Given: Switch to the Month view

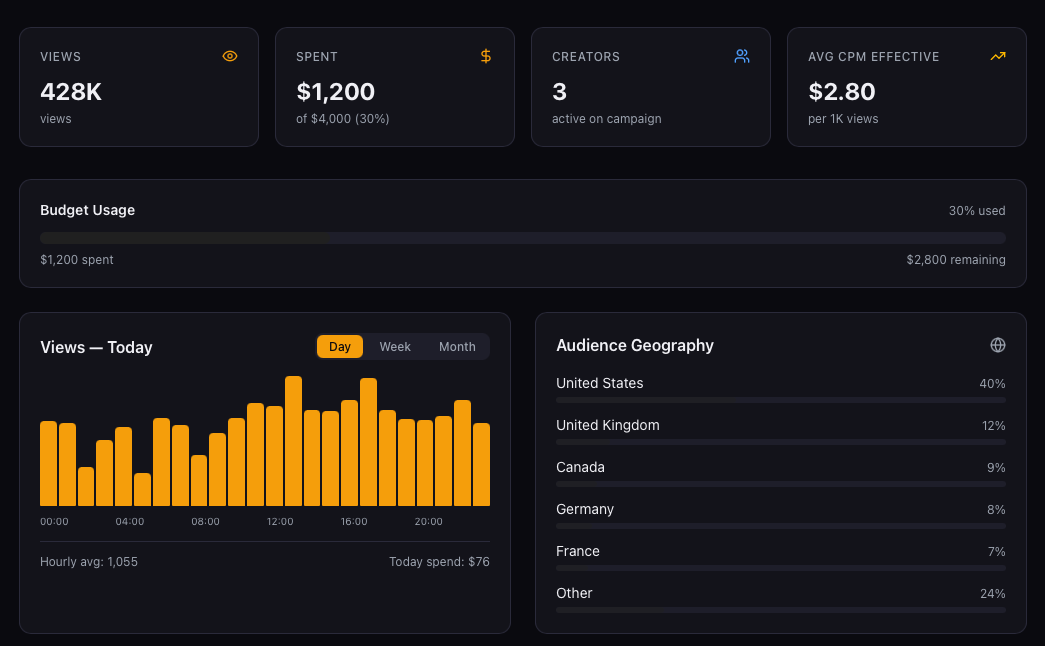Looking at the screenshot, I should click(457, 346).
